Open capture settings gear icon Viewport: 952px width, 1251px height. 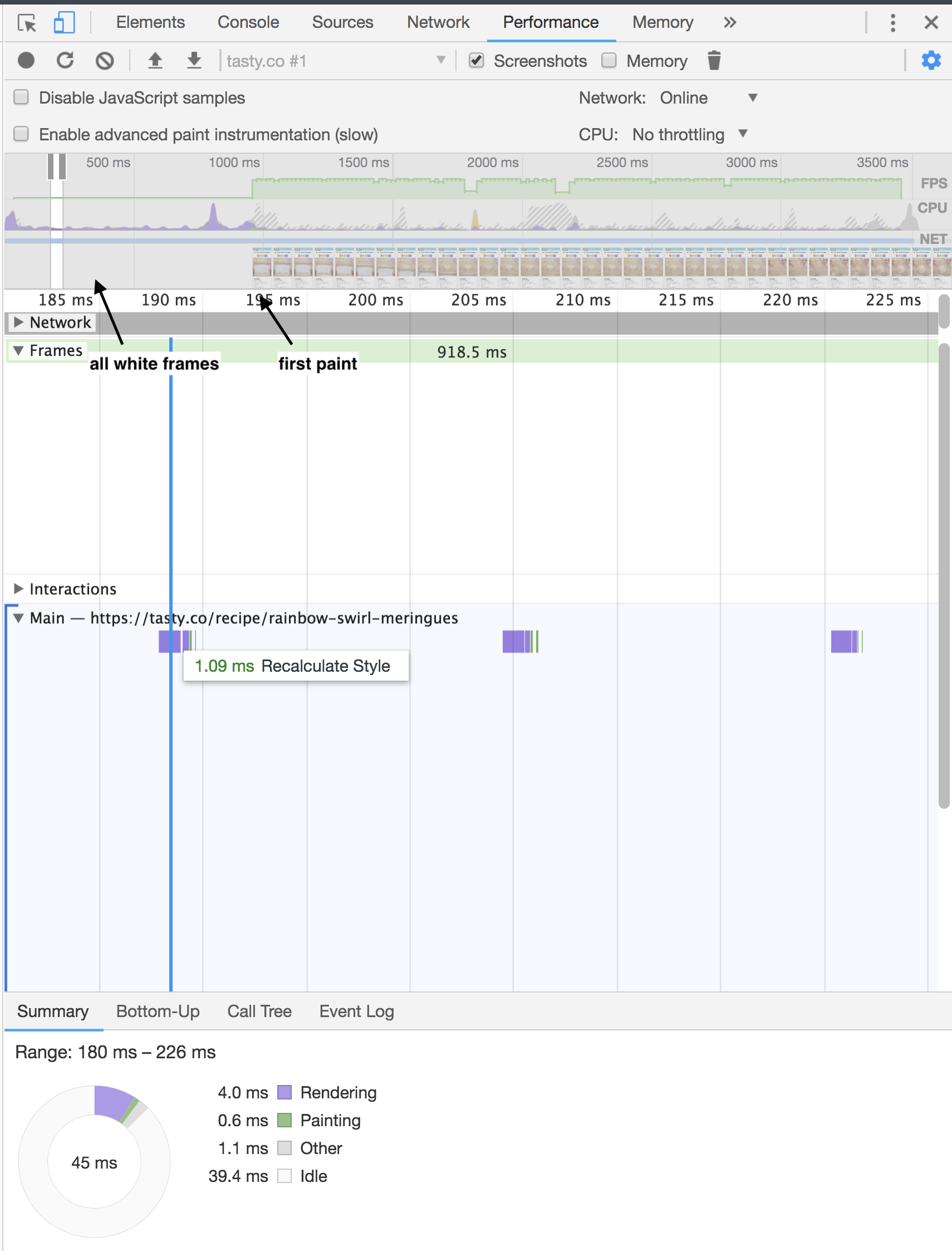point(931,60)
